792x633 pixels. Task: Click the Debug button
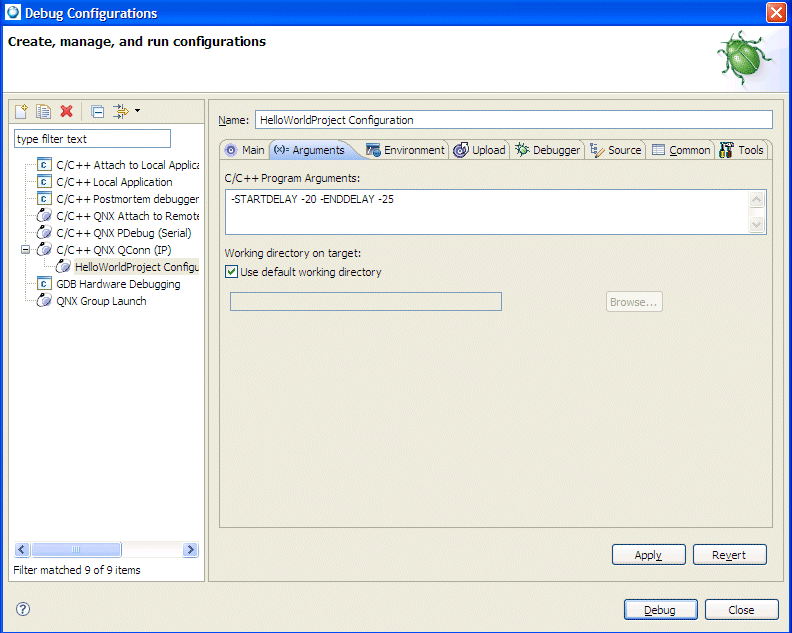point(660,610)
